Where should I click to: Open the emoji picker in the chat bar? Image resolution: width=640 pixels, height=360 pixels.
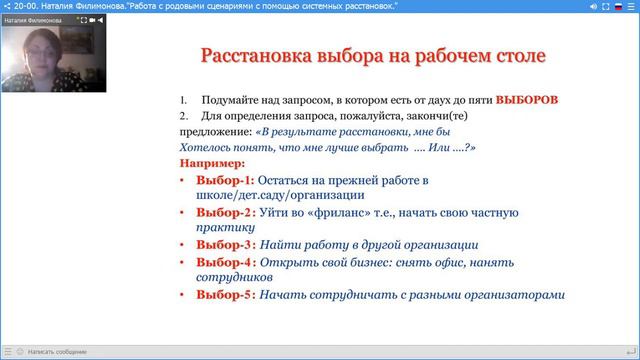20,351
